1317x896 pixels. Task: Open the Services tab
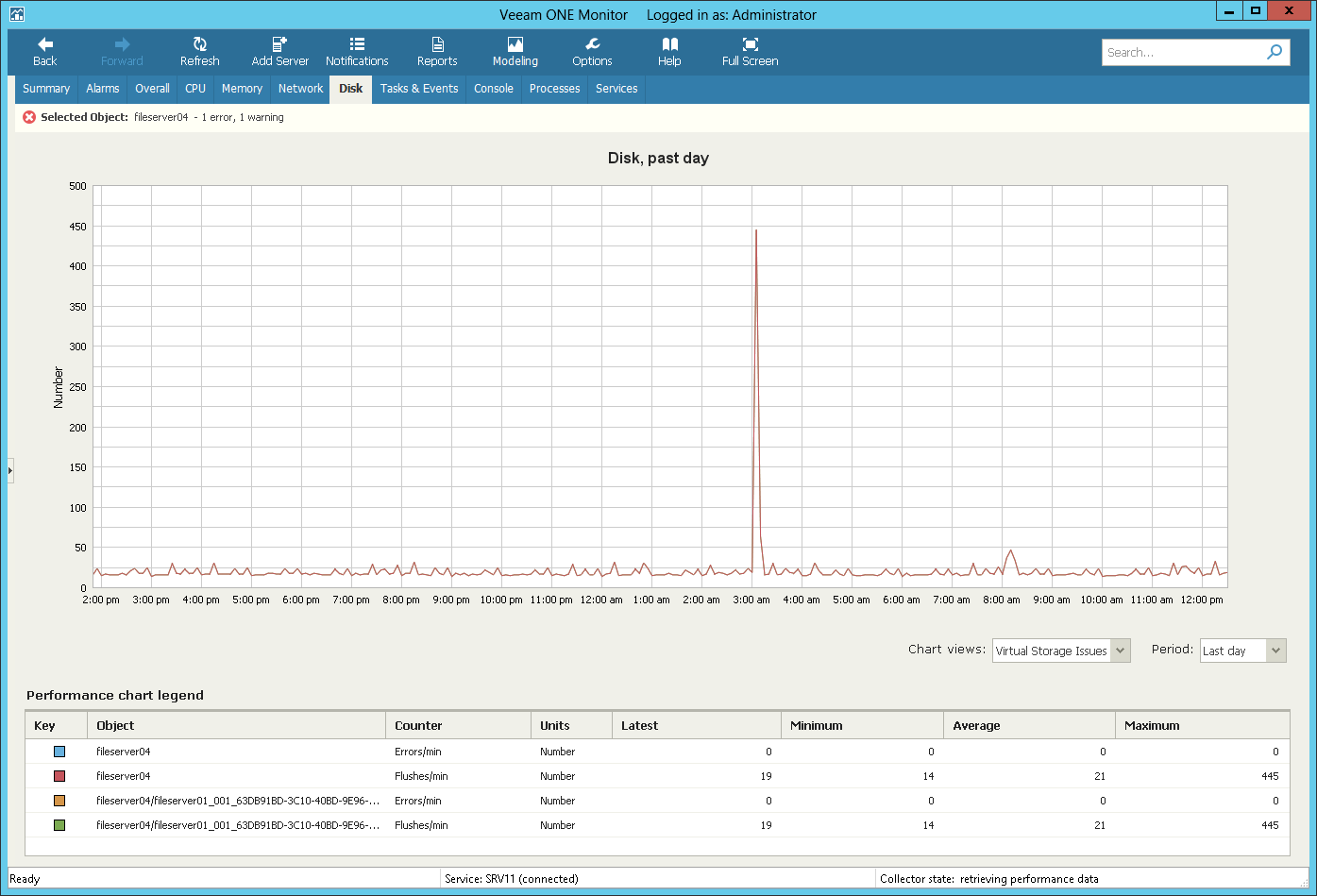point(616,89)
